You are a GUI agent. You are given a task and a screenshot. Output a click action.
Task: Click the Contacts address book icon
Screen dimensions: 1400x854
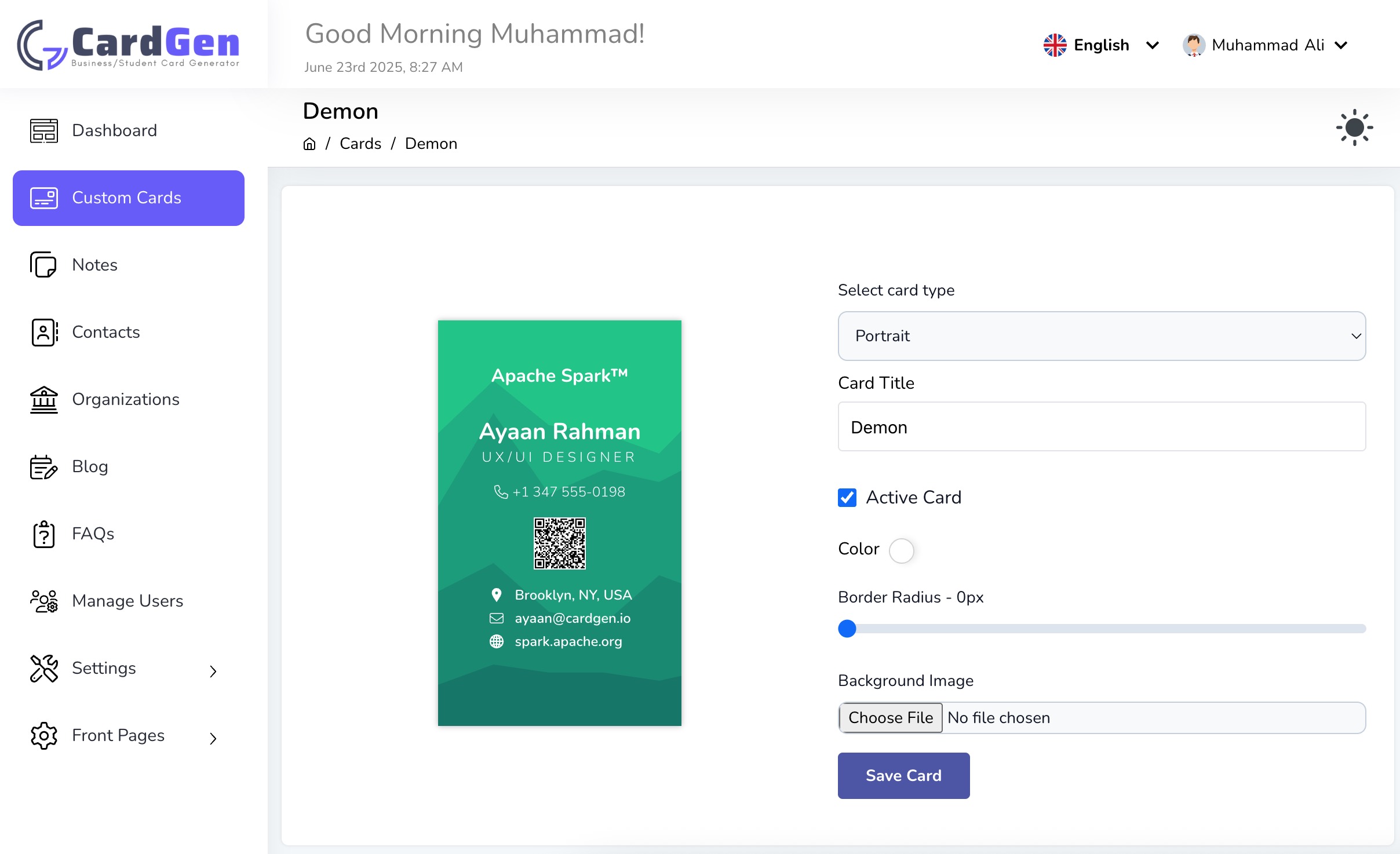click(45, 332)
